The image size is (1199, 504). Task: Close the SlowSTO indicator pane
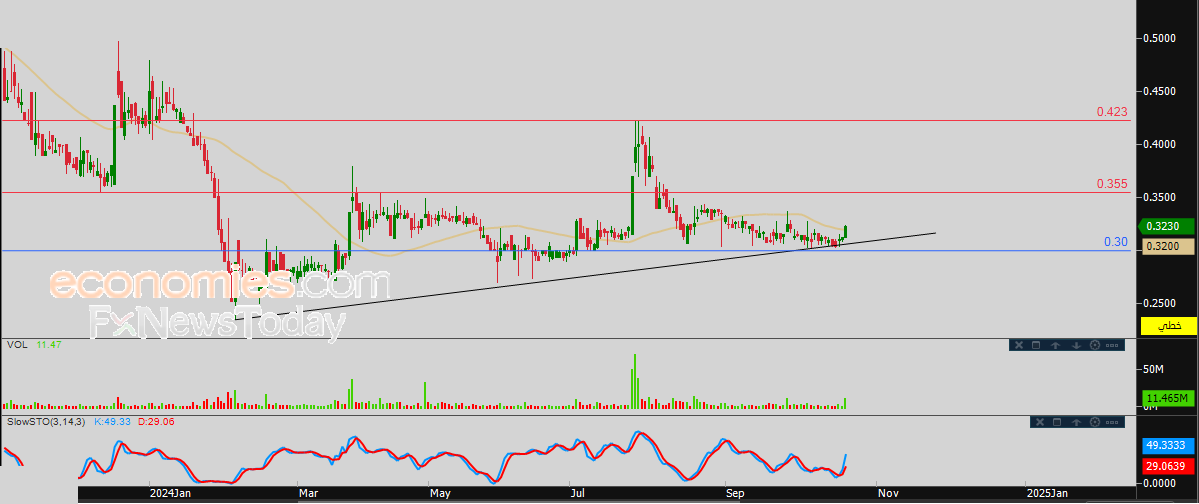1038,421
